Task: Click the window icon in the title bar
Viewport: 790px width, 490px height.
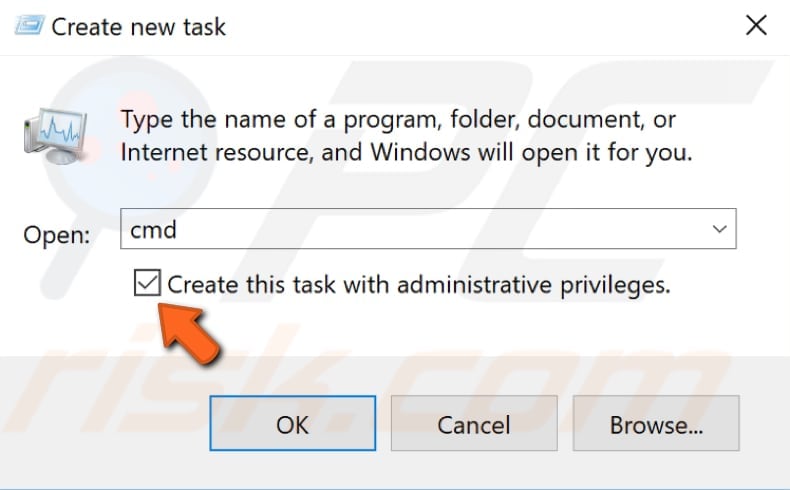Action: click(27, 25)
